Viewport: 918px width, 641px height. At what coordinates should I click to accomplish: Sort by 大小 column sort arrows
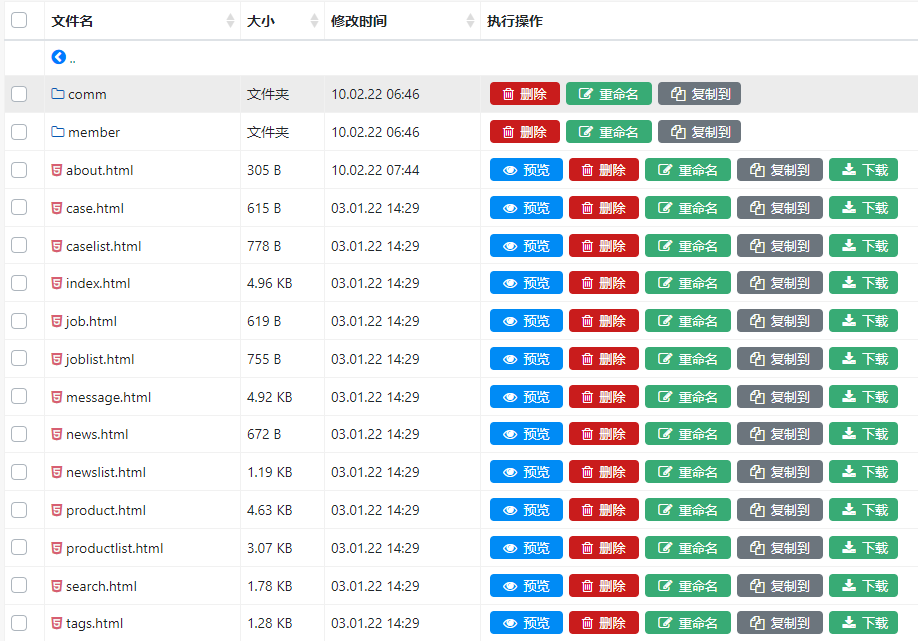315,21
